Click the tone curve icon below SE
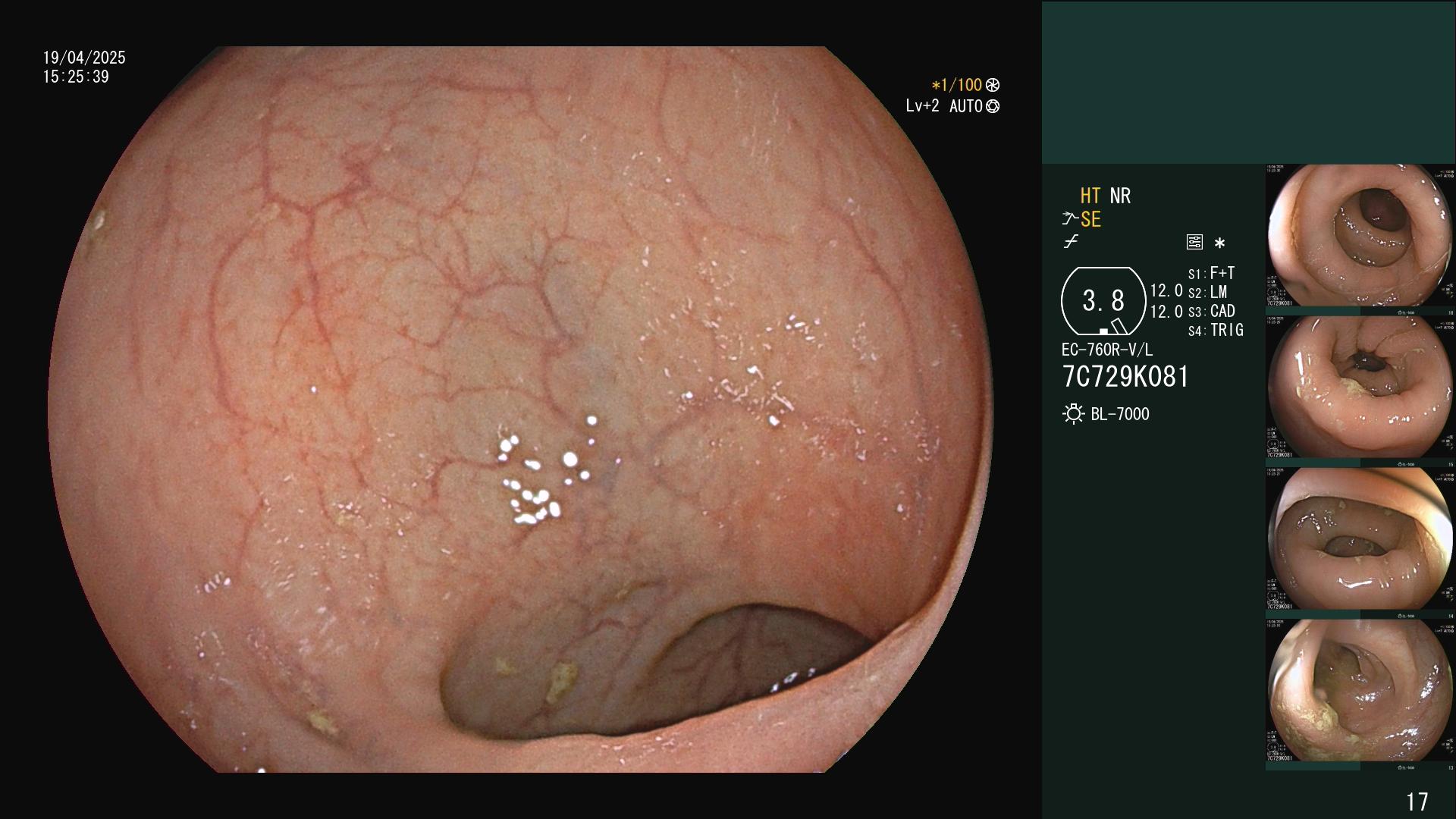The width and height of the screenshot is (1456, 819). pos(1071,243)
